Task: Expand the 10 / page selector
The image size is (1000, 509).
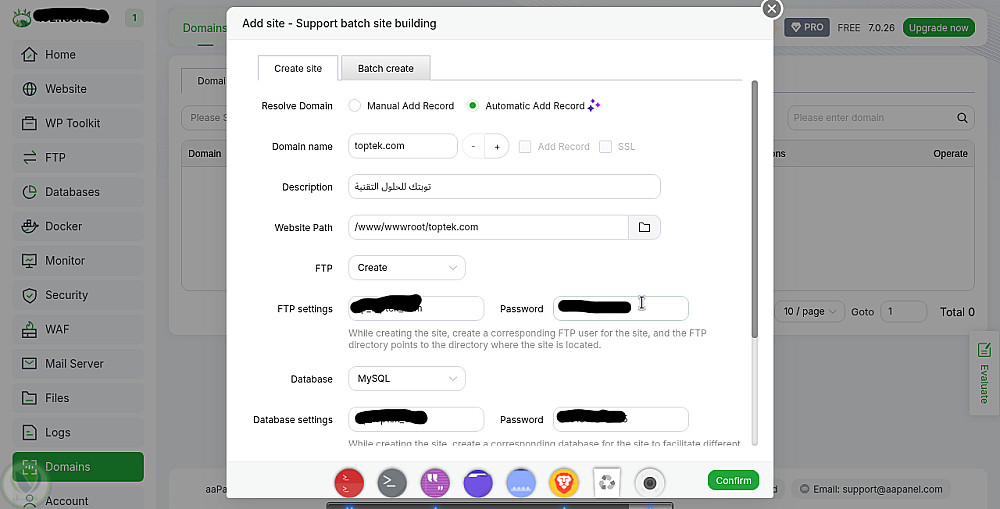Action: [x=810, y=311]
